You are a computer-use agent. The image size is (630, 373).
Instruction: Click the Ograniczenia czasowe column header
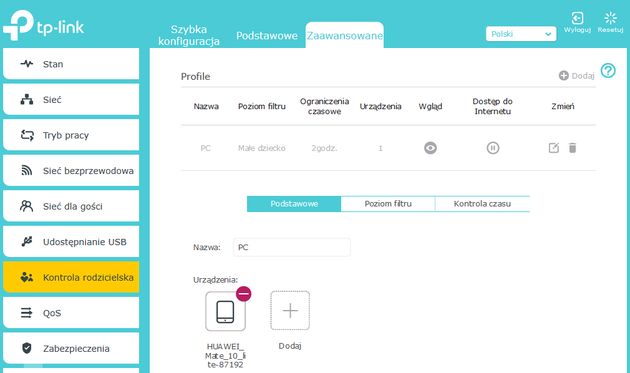click(x=324, y=106)
